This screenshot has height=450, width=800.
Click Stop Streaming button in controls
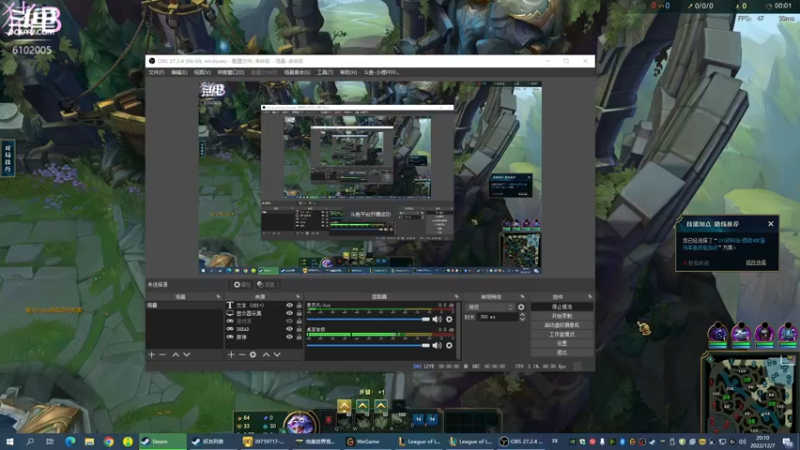(x=562, y=307)
